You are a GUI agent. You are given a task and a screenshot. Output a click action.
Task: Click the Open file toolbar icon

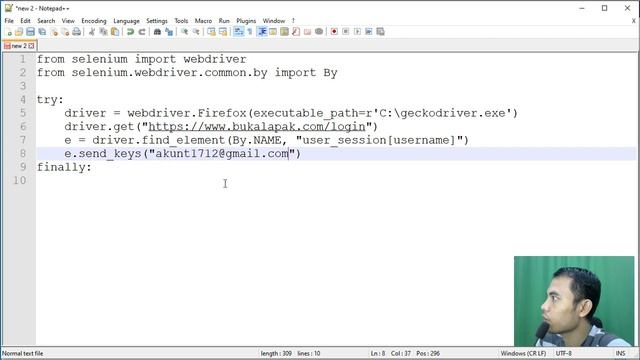[19, 32]
